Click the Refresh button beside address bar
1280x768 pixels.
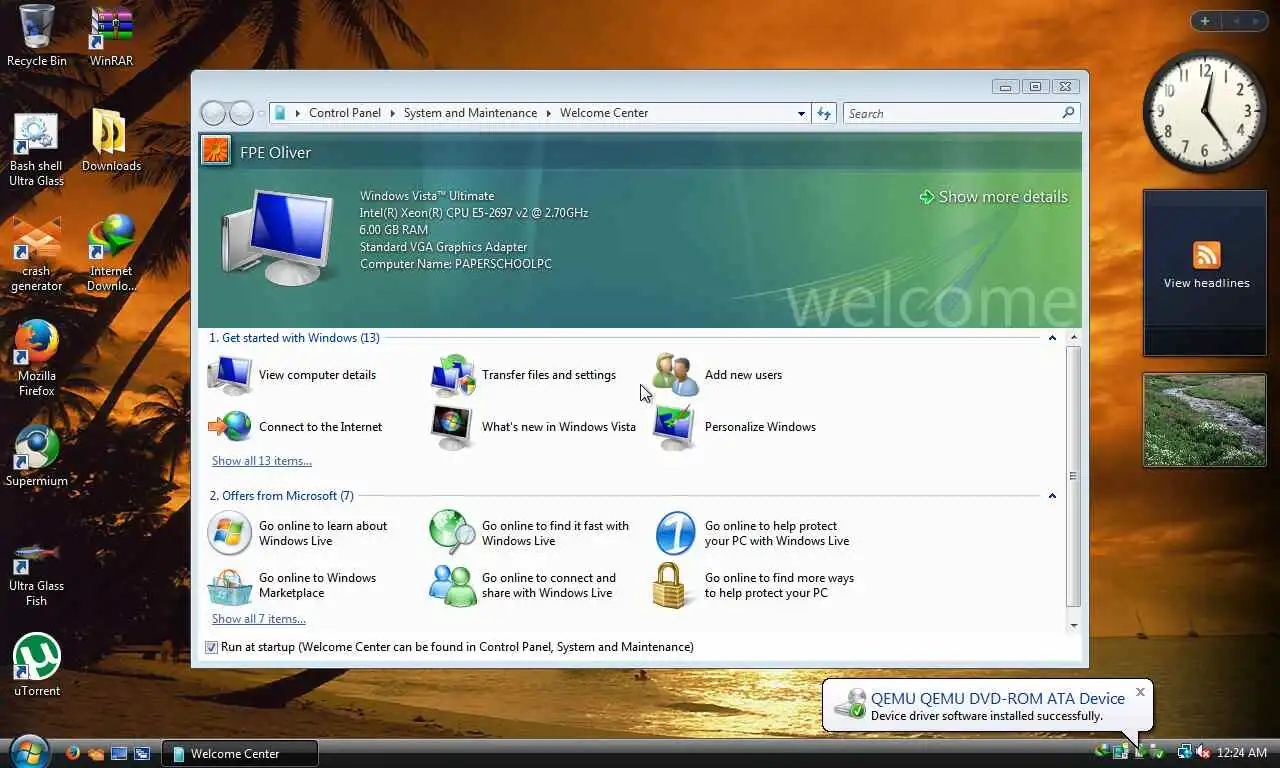click(824, 113)
